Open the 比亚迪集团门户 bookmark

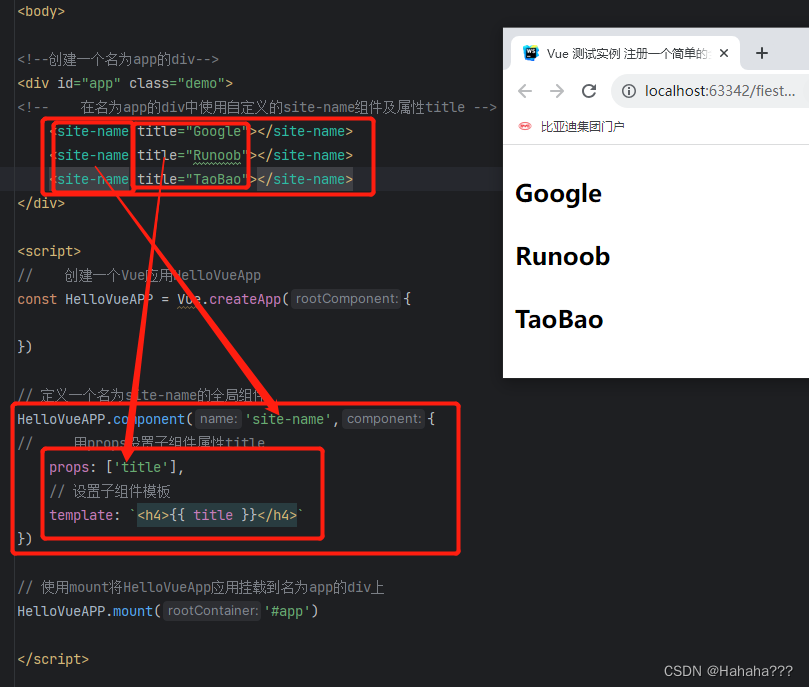572,126
